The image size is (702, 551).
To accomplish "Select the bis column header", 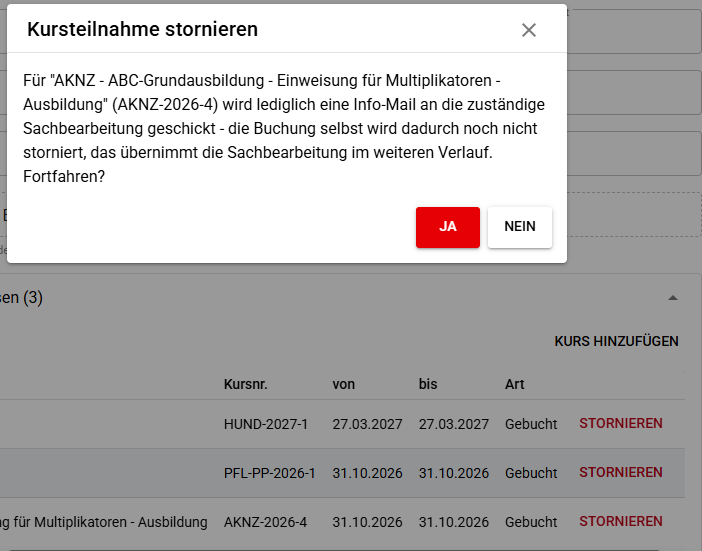I will (428, 384).
